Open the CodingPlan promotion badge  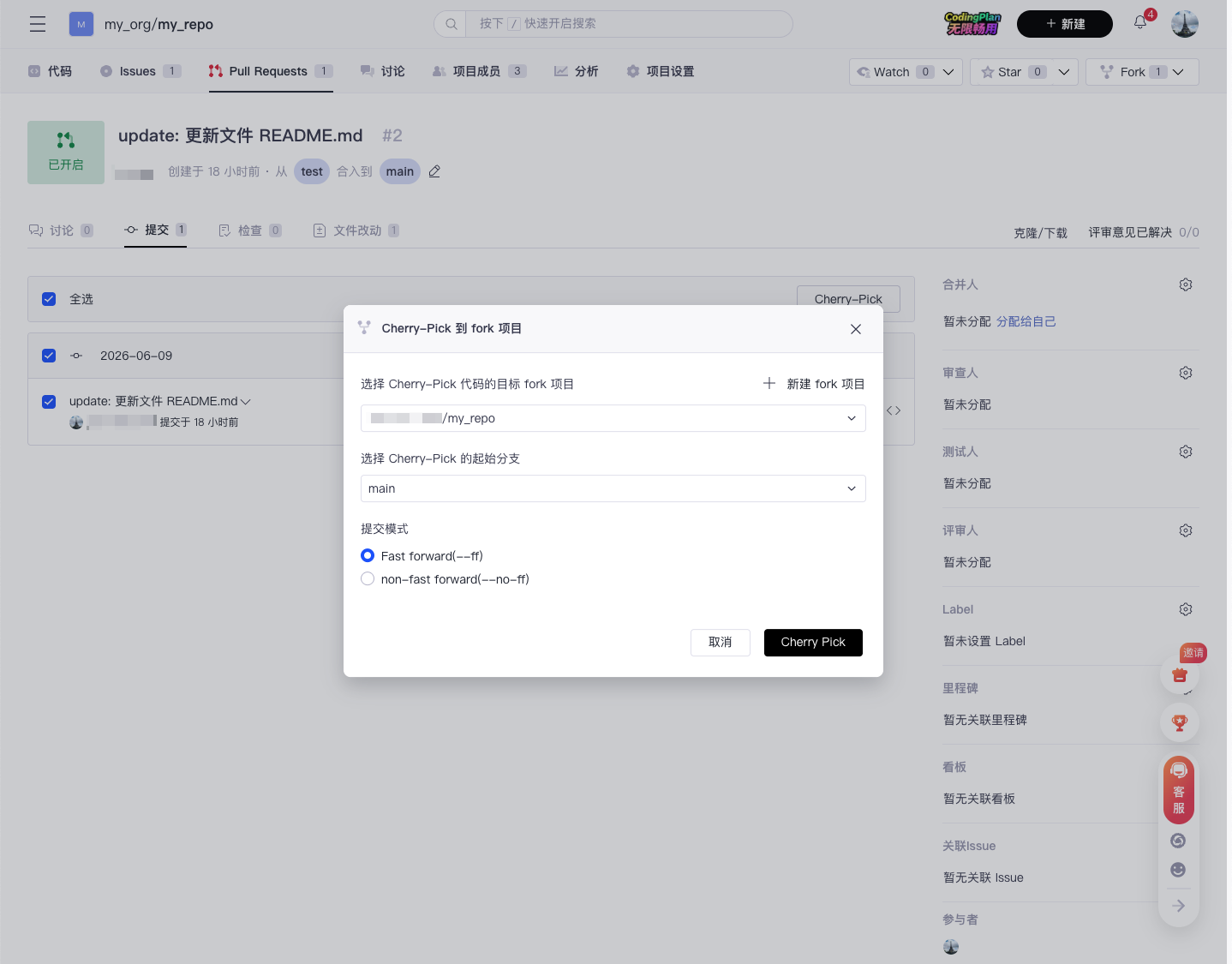(972, 23)
